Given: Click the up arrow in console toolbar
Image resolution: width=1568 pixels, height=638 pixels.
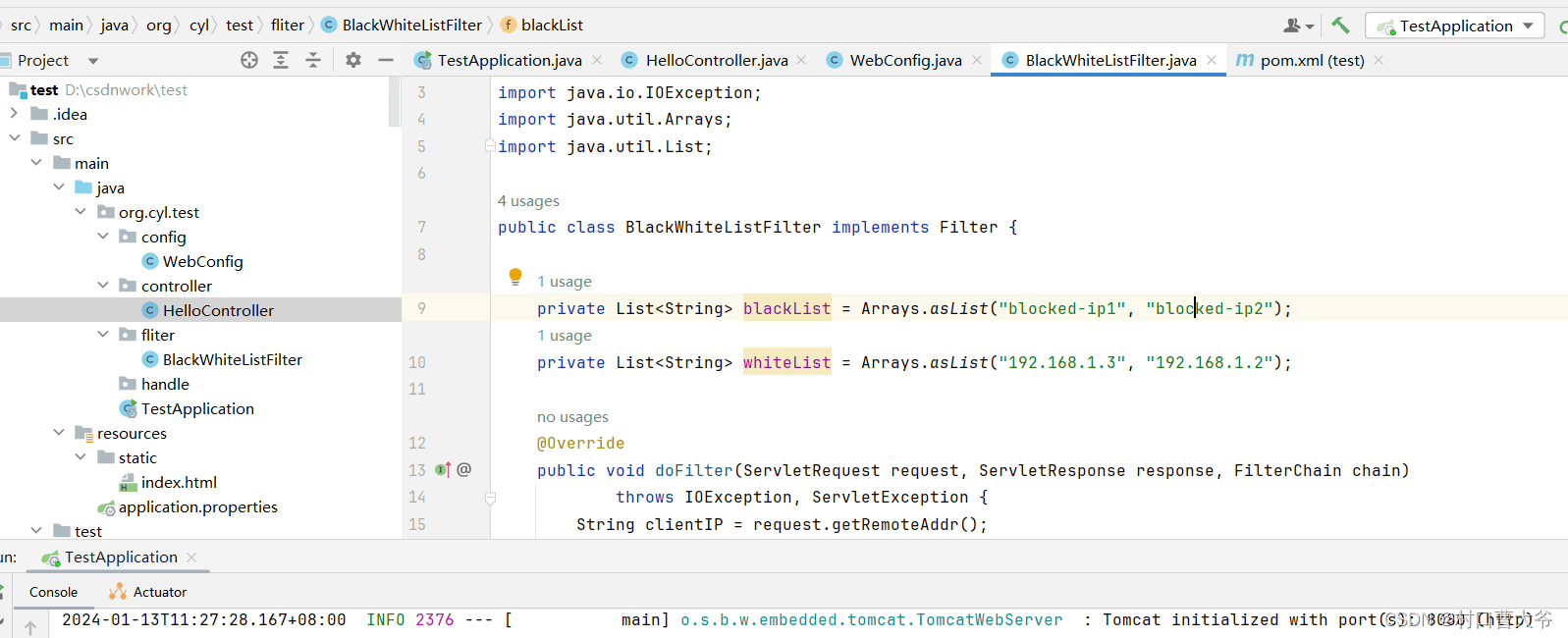Looking at the screenshot, I should click(30, 627).
